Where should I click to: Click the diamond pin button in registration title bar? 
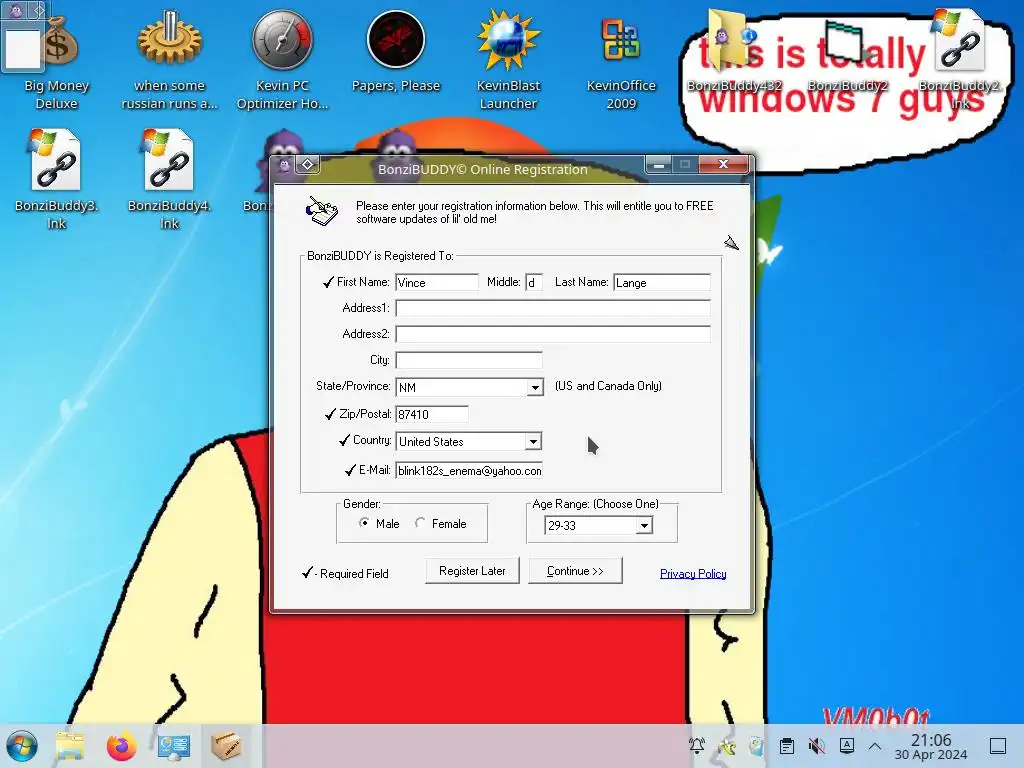pos(308,165)
